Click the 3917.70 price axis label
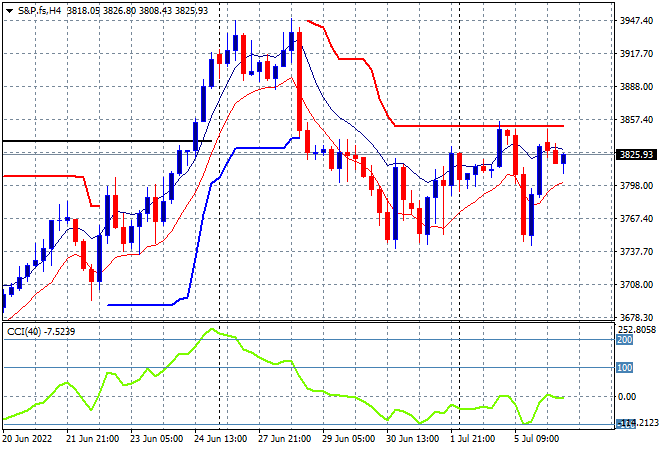660x450 pixels. tap(636, 54)
